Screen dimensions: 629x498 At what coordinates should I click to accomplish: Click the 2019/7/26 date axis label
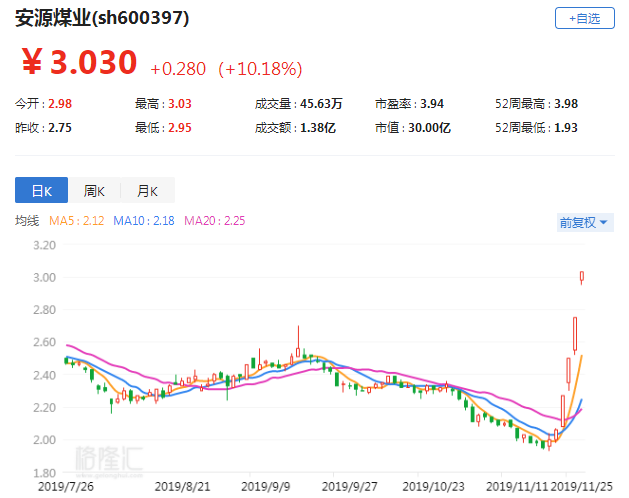pos(66,487)
